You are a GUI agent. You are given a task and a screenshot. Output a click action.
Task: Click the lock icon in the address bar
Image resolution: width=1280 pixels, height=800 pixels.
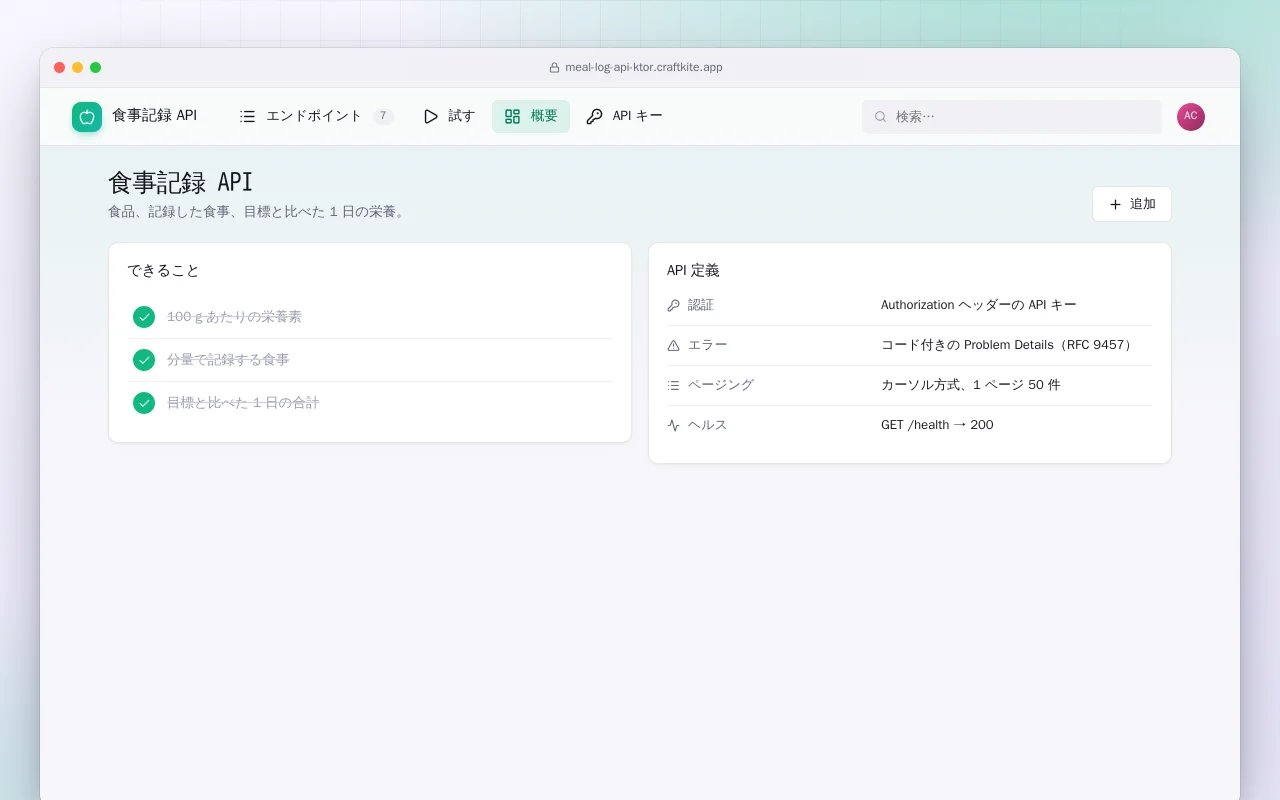[x=554, y=68]
